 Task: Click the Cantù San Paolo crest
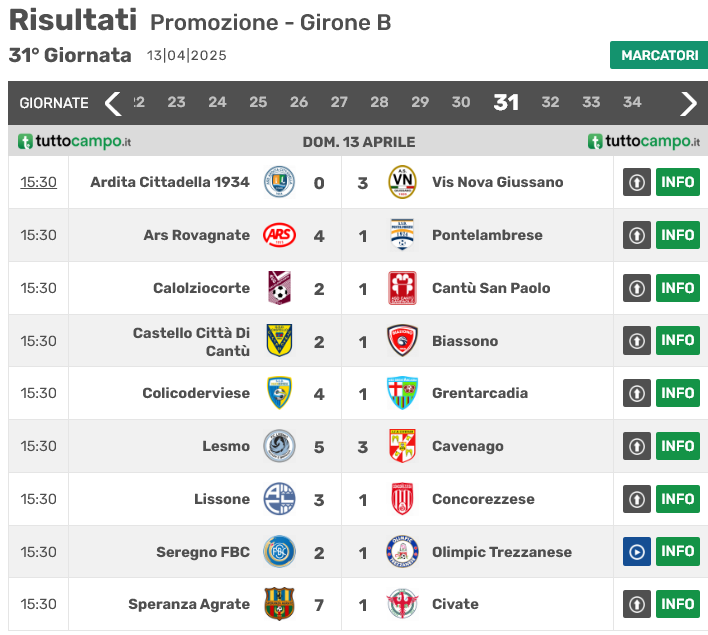pos(402,288)
